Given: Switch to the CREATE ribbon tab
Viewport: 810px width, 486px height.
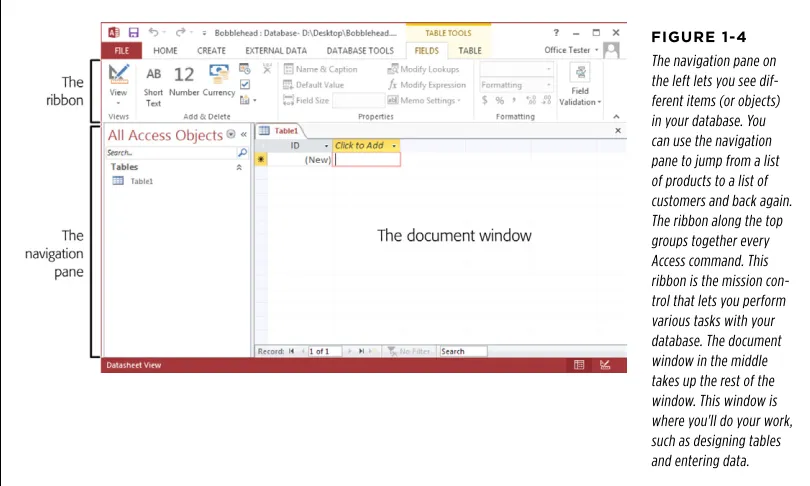Looking at the screenshot, I should coord(211,51).
